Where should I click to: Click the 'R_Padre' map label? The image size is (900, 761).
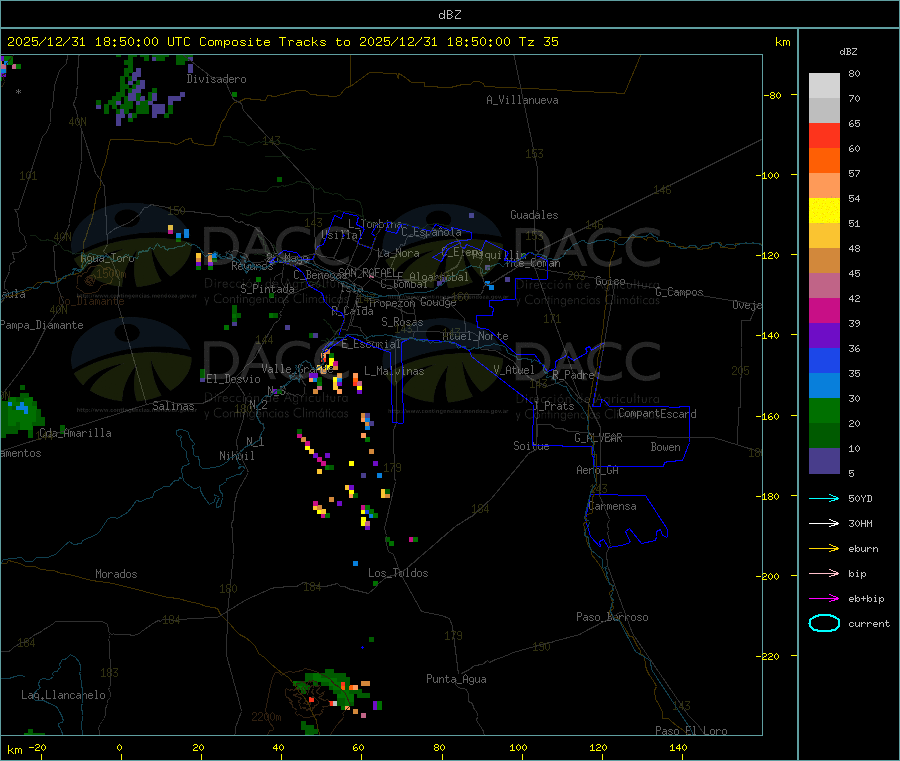coord(573,375)
